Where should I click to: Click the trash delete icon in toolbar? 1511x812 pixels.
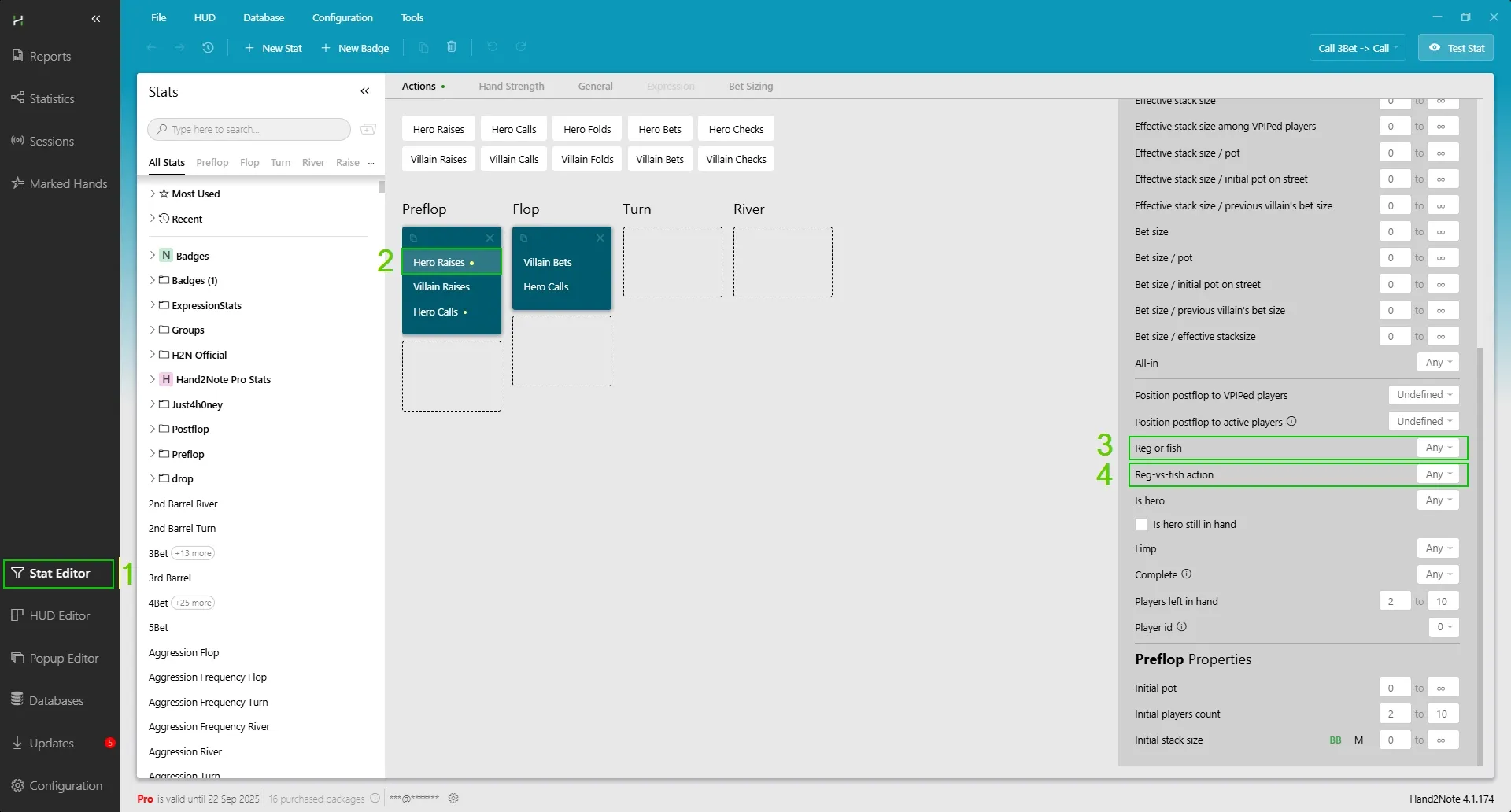[452, 47]
